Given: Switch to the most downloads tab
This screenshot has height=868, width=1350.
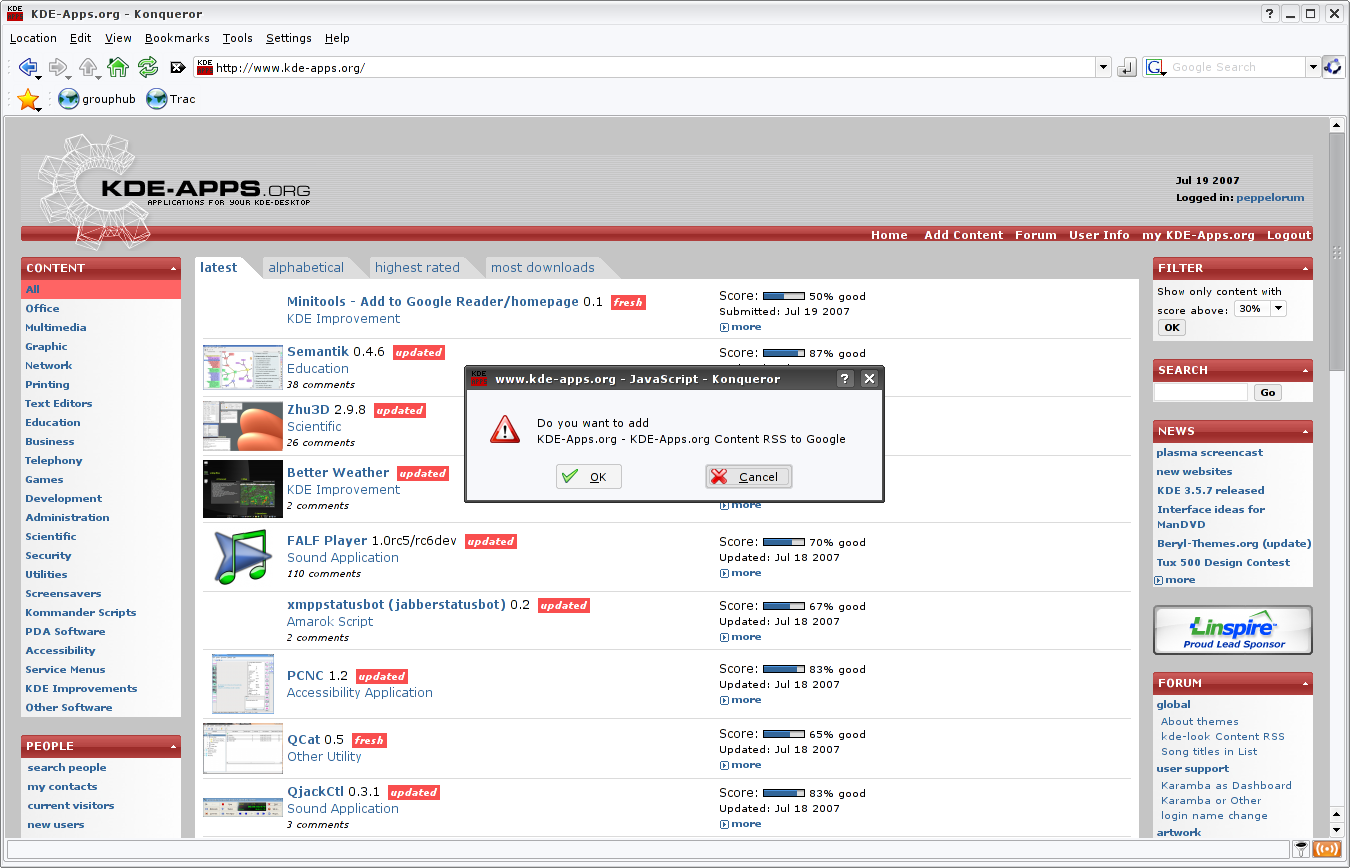Looking at the screenshot, I should [x=543, y=267].
